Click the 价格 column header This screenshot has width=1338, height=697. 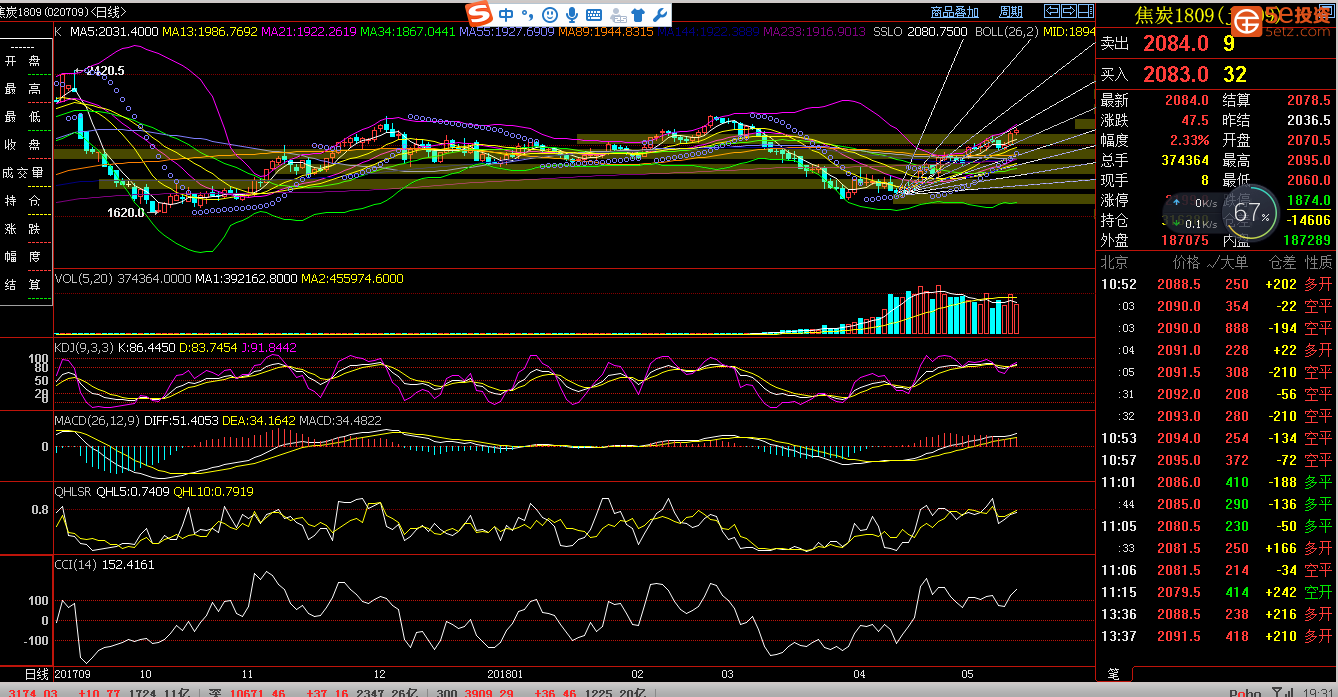(1186, 263)
